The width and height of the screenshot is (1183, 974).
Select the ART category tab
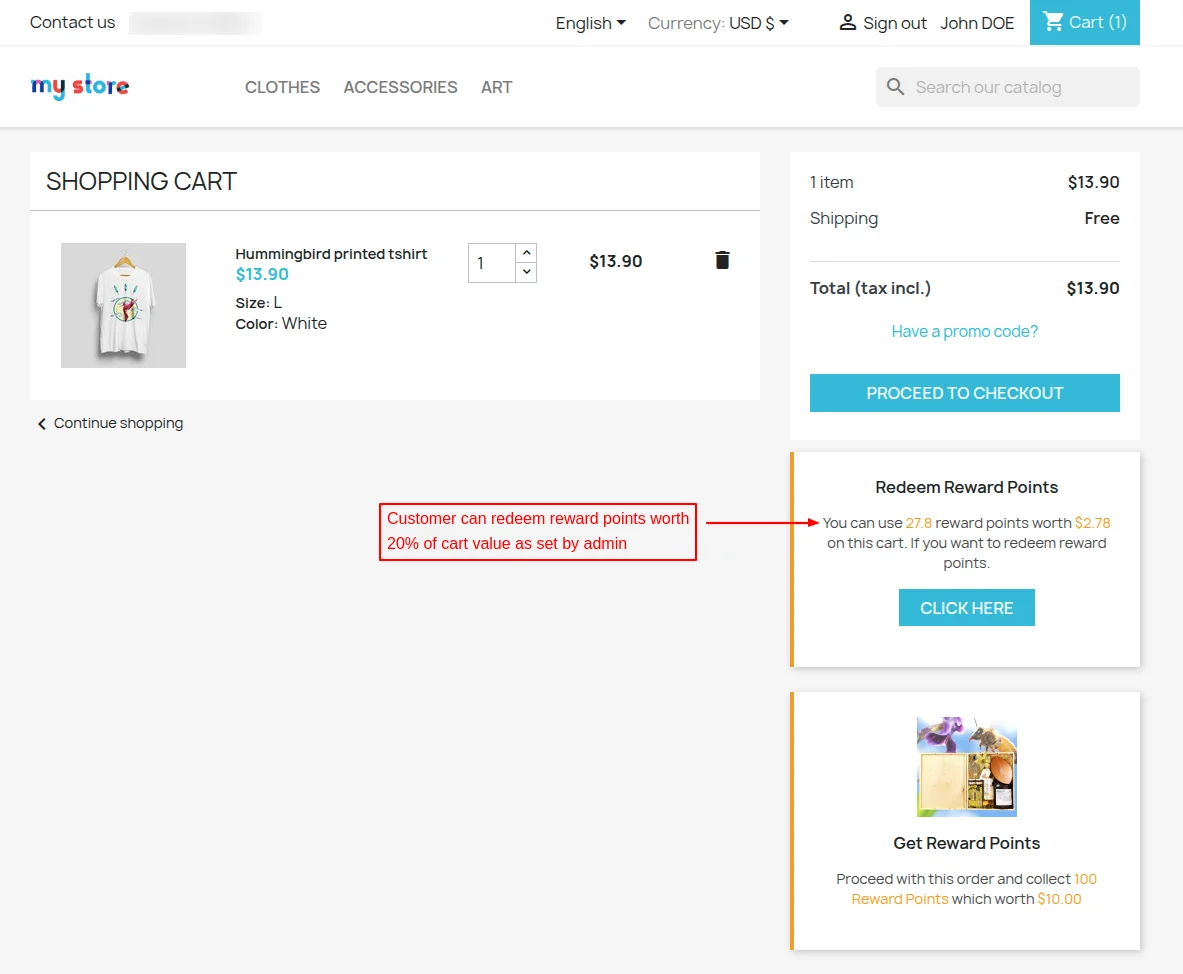pyautogui.click(x=496, y=87)
